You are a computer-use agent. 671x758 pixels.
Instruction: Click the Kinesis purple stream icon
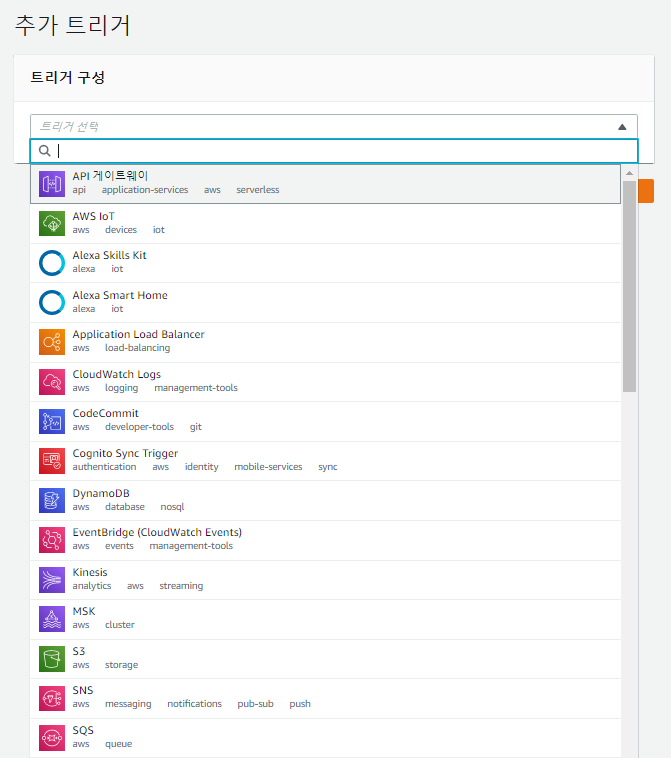[x=52, y=580]
